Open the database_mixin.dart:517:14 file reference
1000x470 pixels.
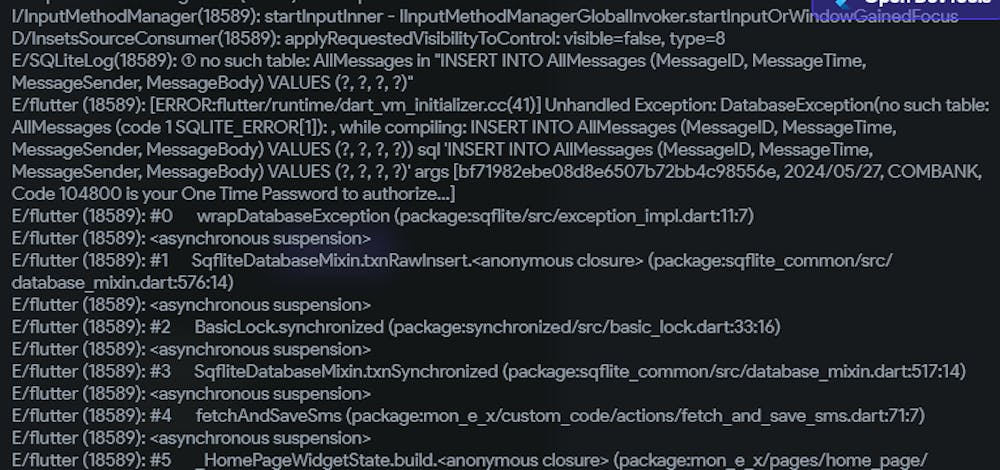[842, 371]
